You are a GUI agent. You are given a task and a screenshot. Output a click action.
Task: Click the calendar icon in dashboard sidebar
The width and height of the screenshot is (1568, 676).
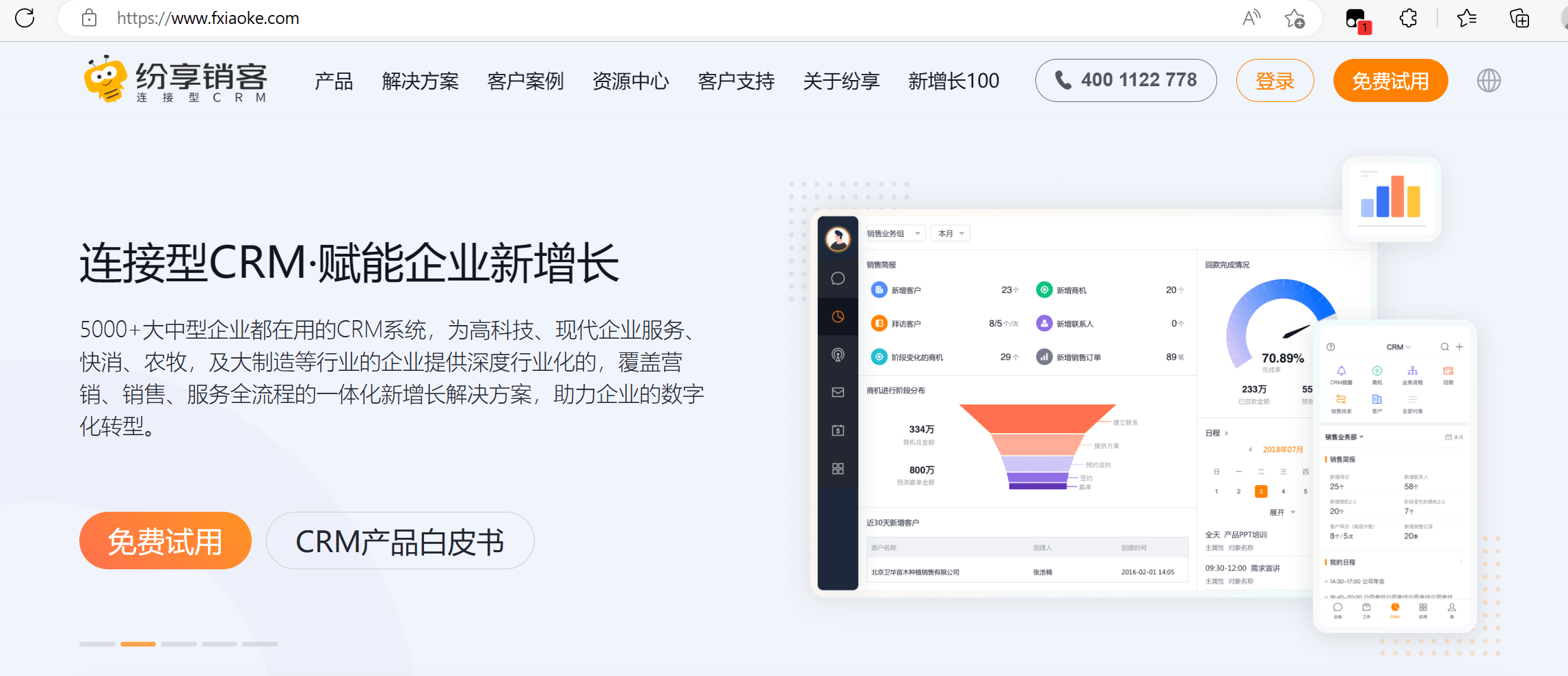(837, 430)
